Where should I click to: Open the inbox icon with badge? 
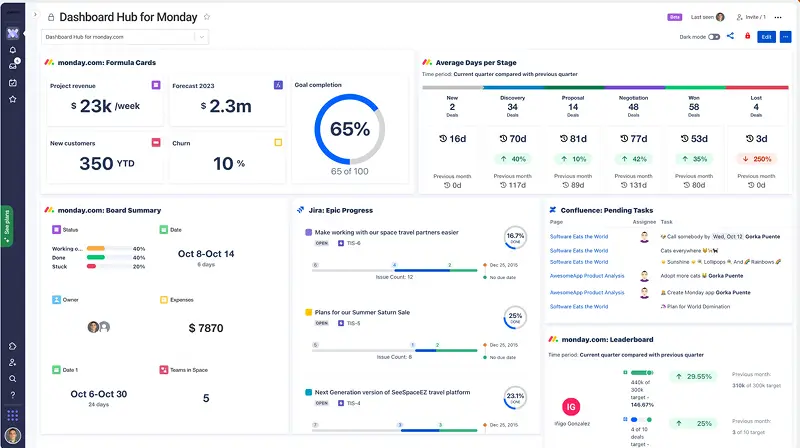point(13,65)
